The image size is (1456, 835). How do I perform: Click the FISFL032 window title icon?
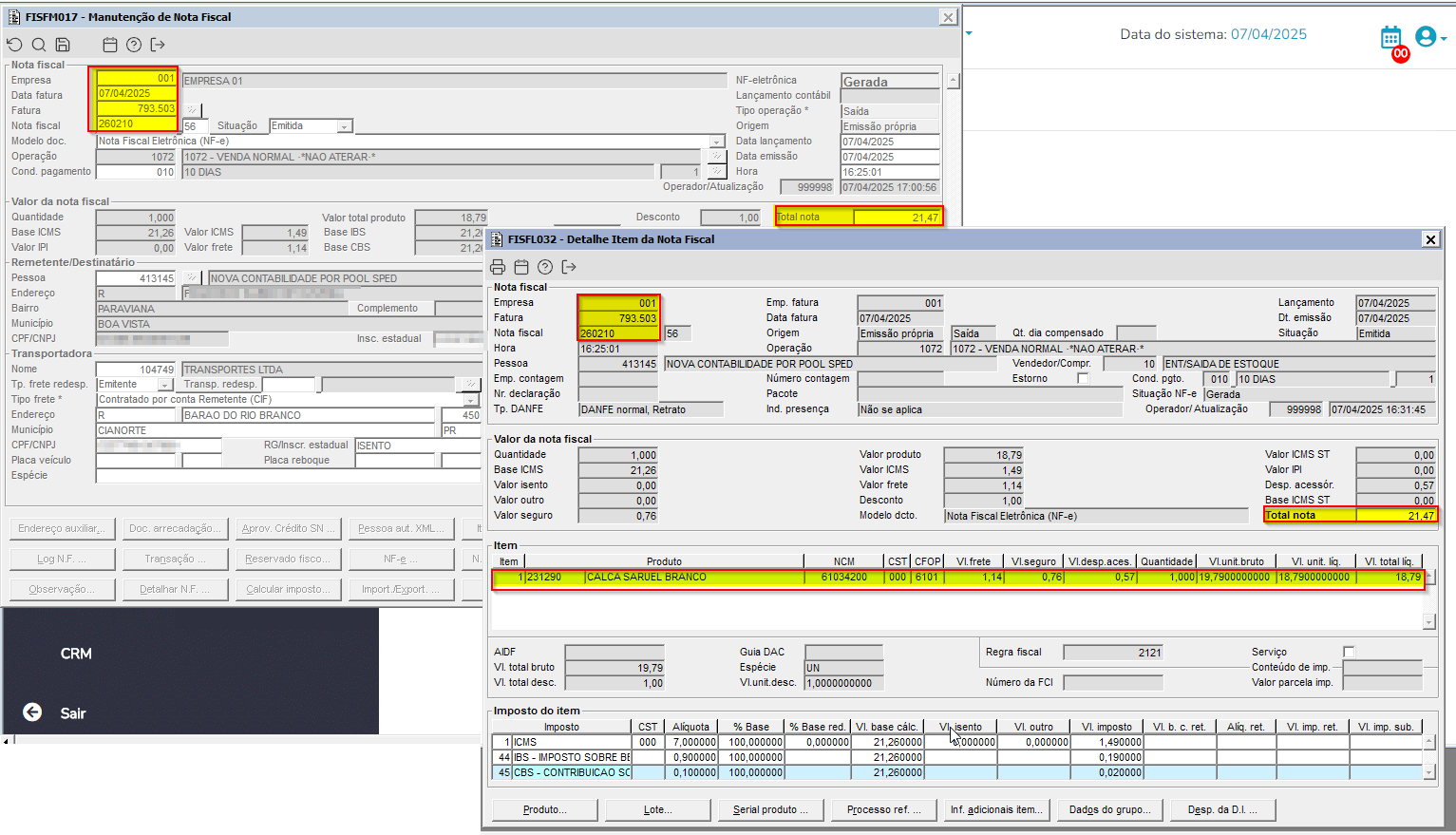497,239
